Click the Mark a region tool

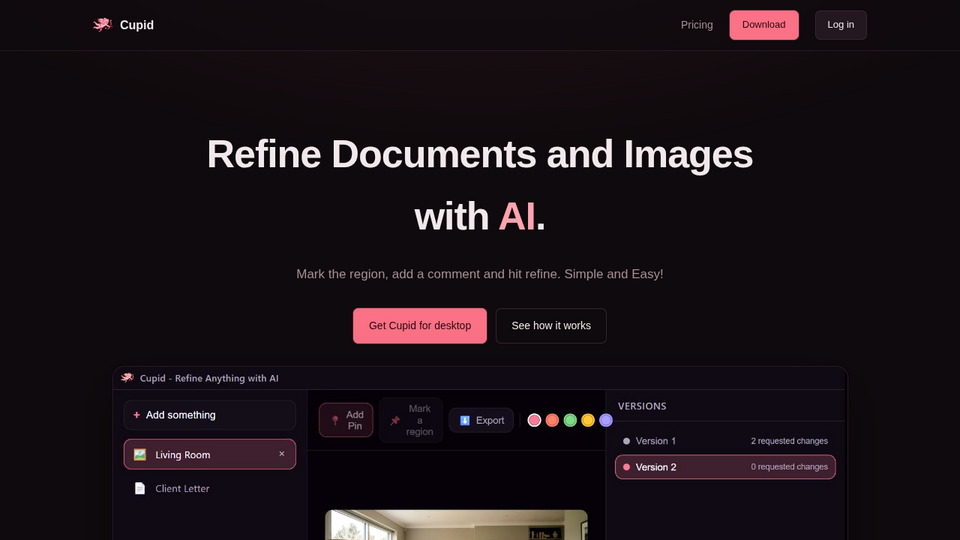411,420
